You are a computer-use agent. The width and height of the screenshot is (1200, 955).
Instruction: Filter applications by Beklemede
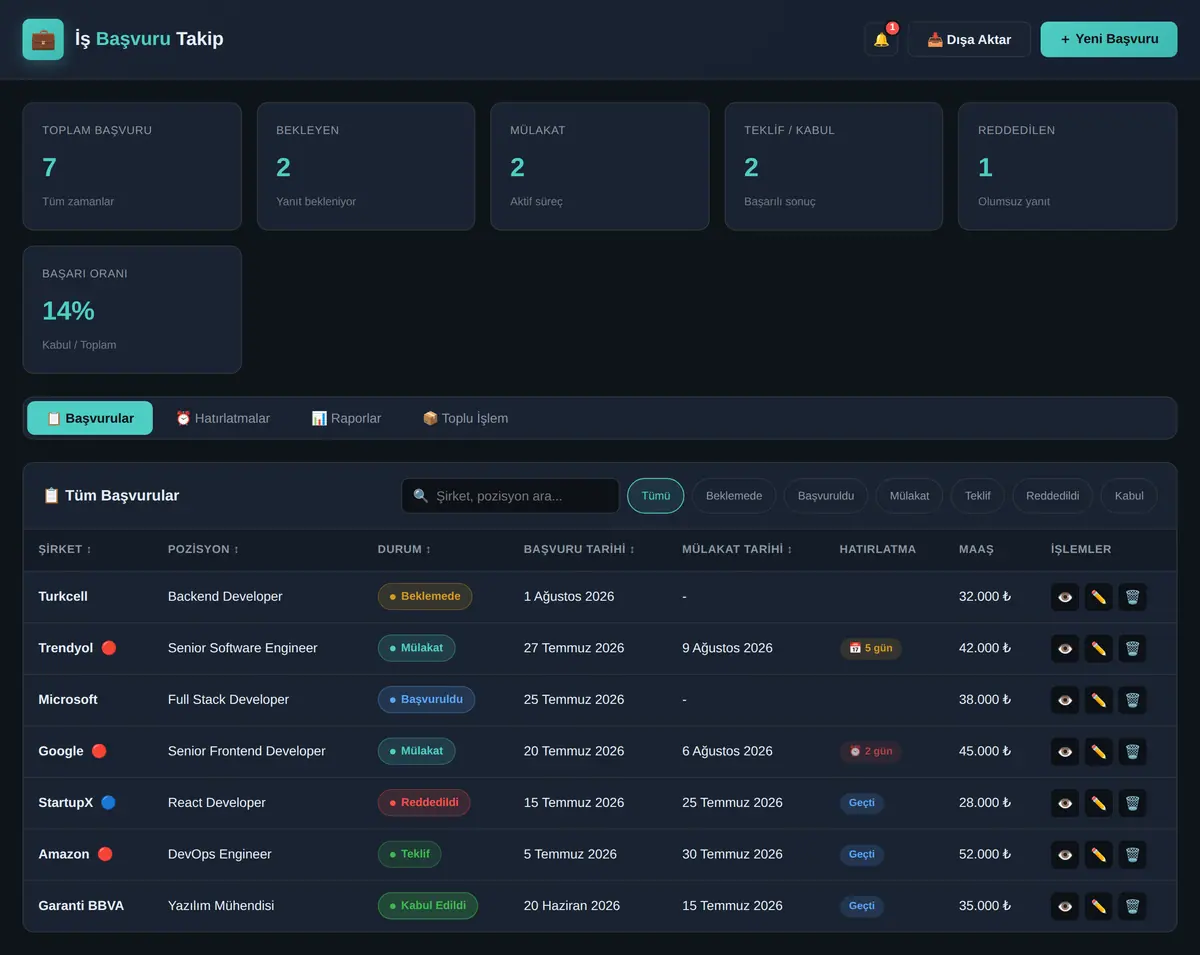734,496
